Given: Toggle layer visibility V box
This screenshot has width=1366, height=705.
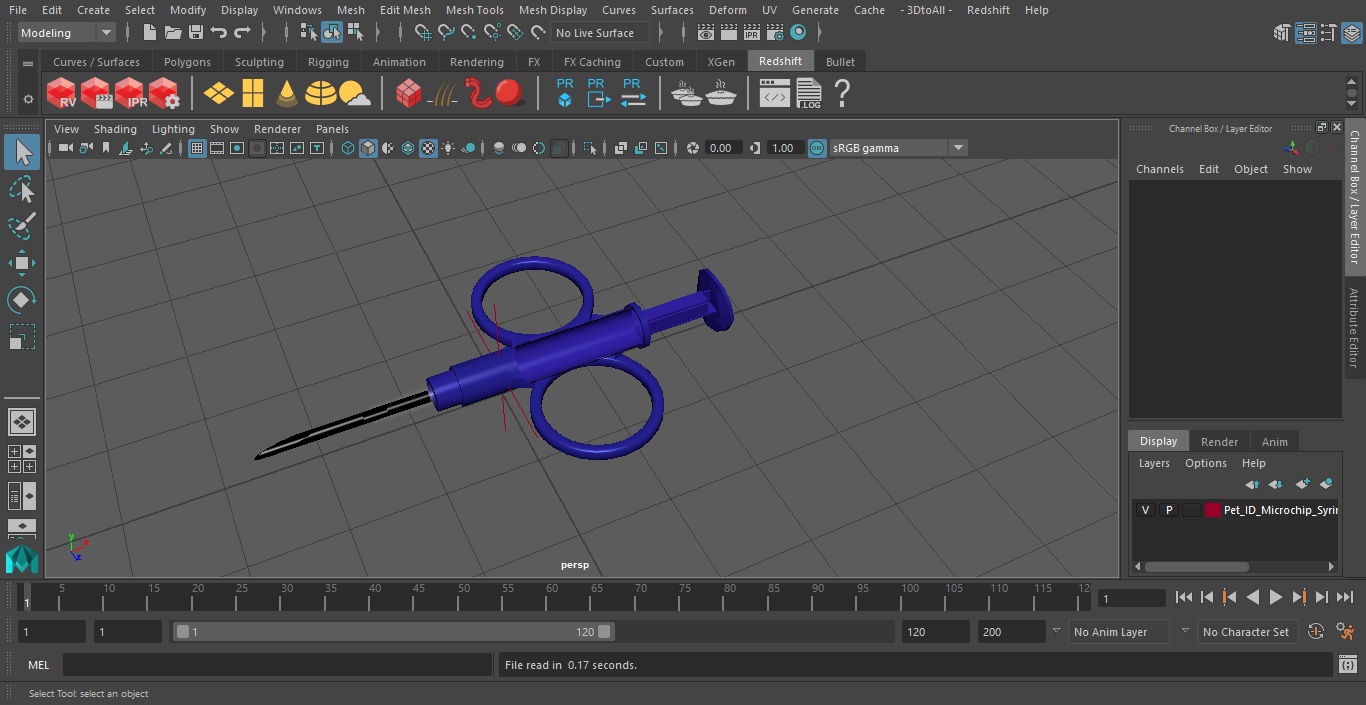Looking at the screenshot, I should 1146,510.
